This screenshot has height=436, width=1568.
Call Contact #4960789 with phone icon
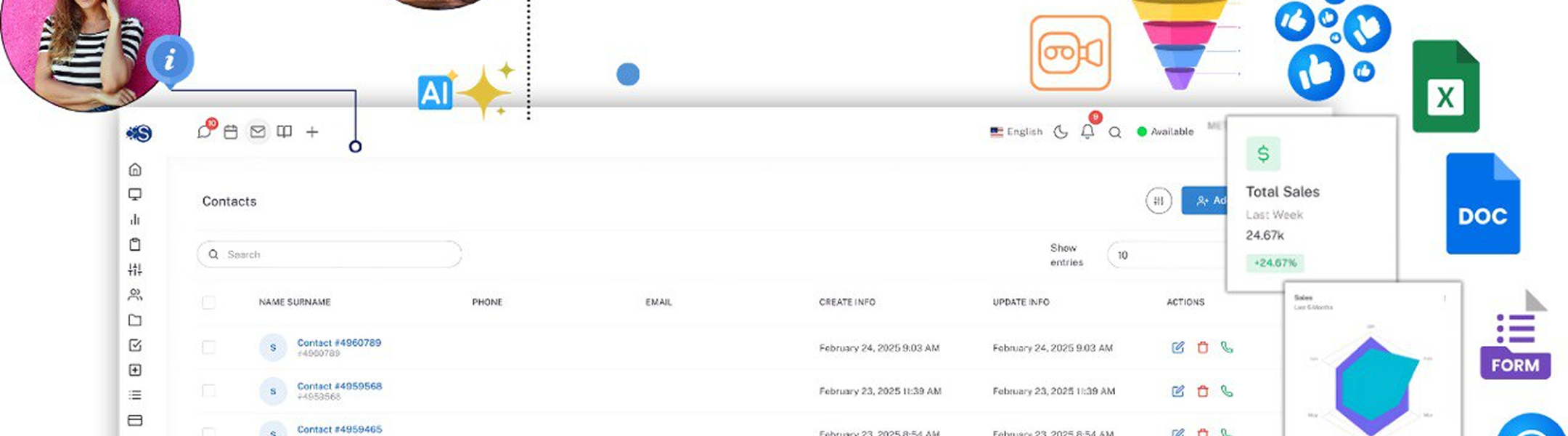(1227, 347)
